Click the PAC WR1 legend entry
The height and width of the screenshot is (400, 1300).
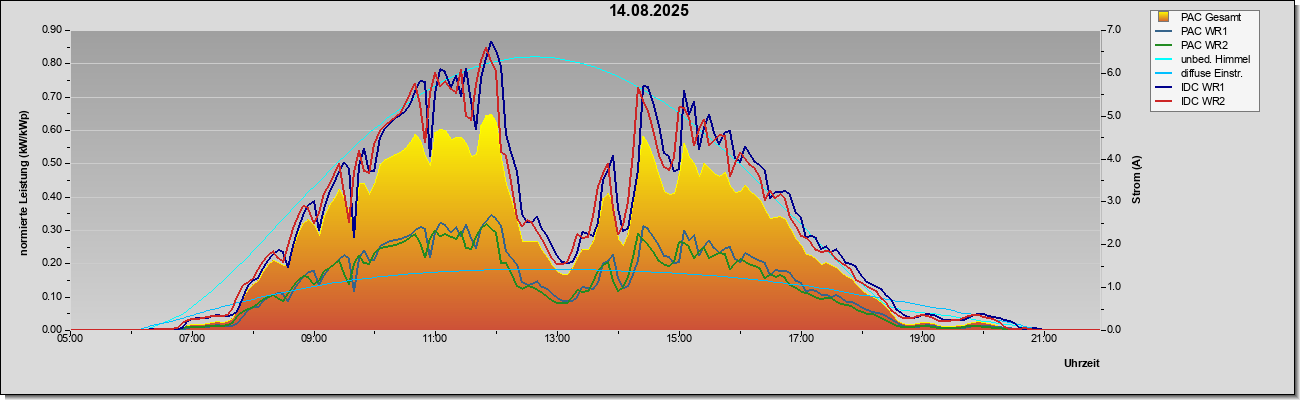click(x=1192, y=31)
